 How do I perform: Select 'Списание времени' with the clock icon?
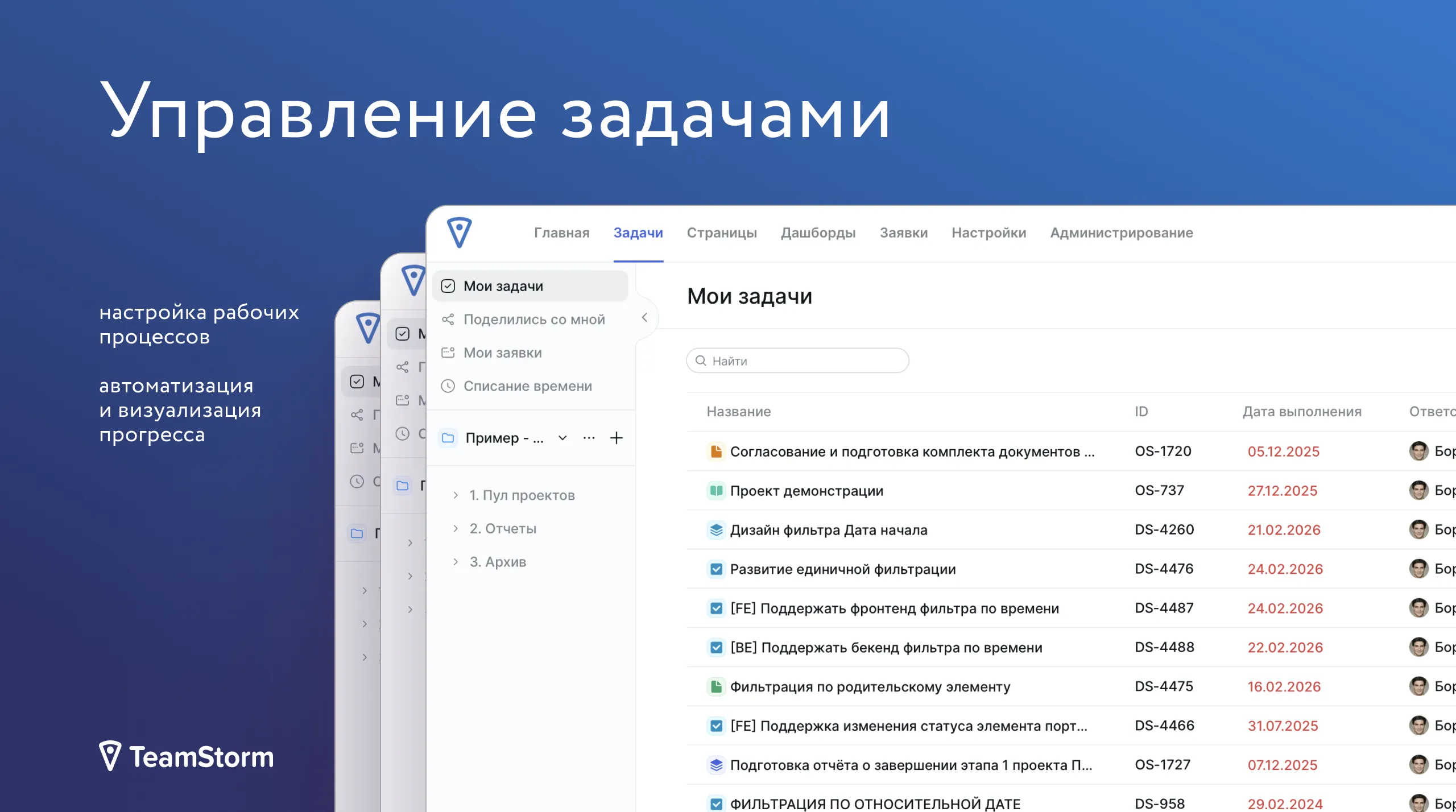point(528,386)
